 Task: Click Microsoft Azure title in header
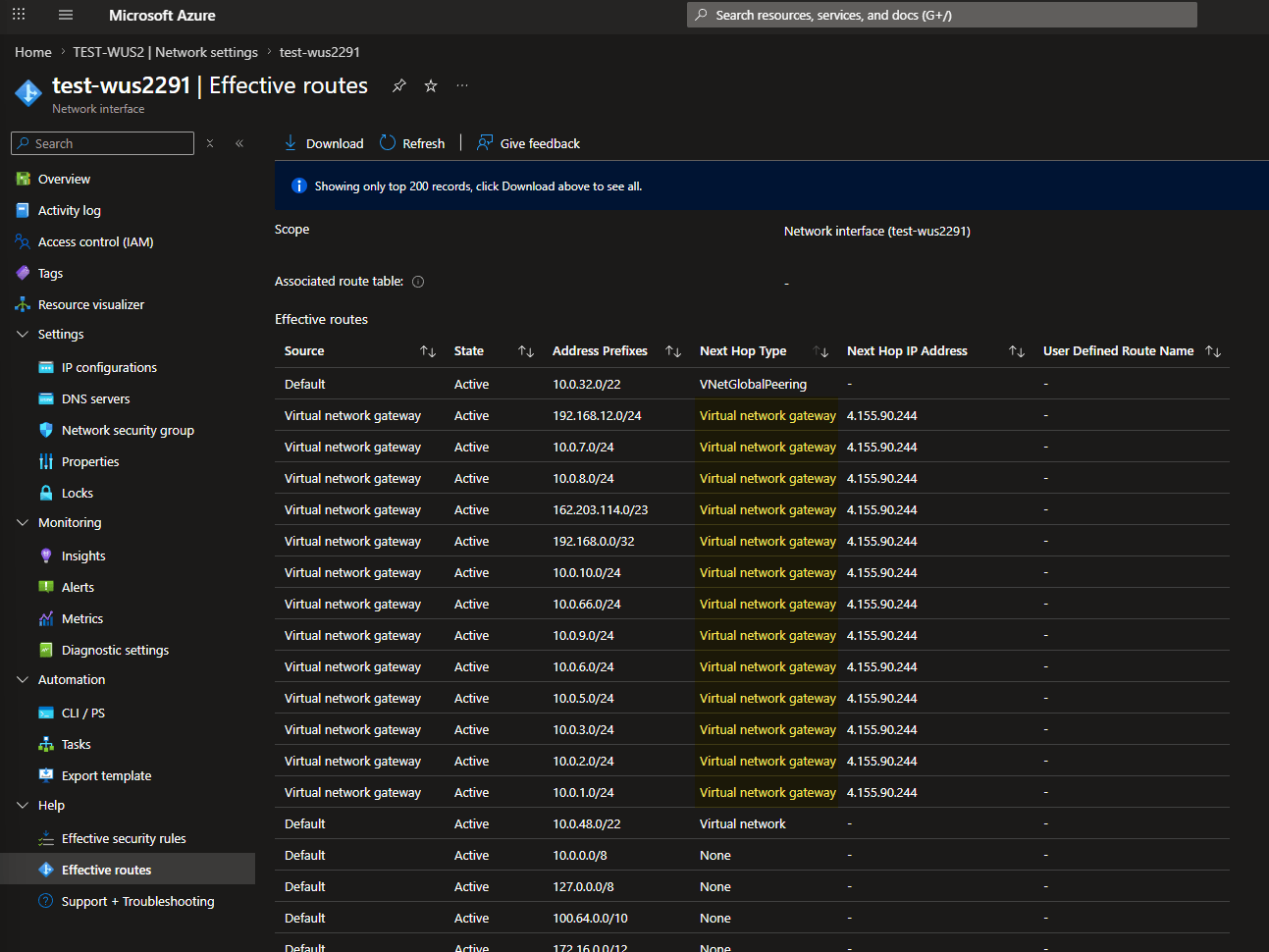click(162, 15)
